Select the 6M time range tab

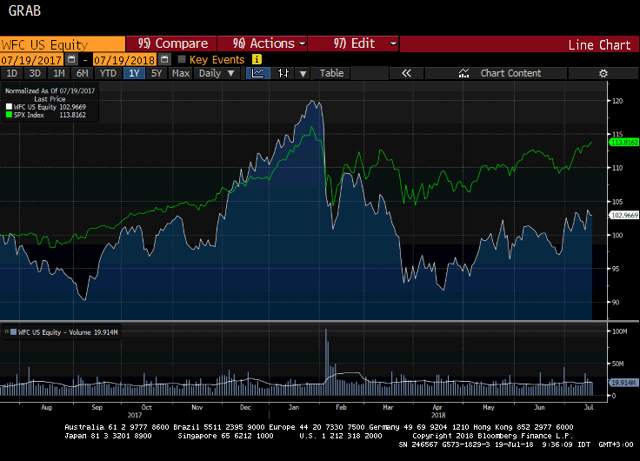pos(82,73)
